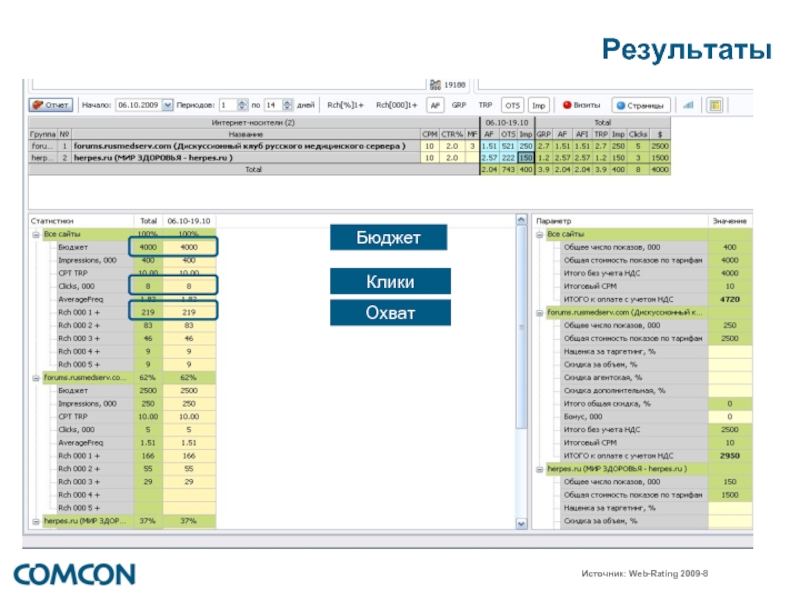
Task: Click the Параметр column header
Action: [620, 221]
